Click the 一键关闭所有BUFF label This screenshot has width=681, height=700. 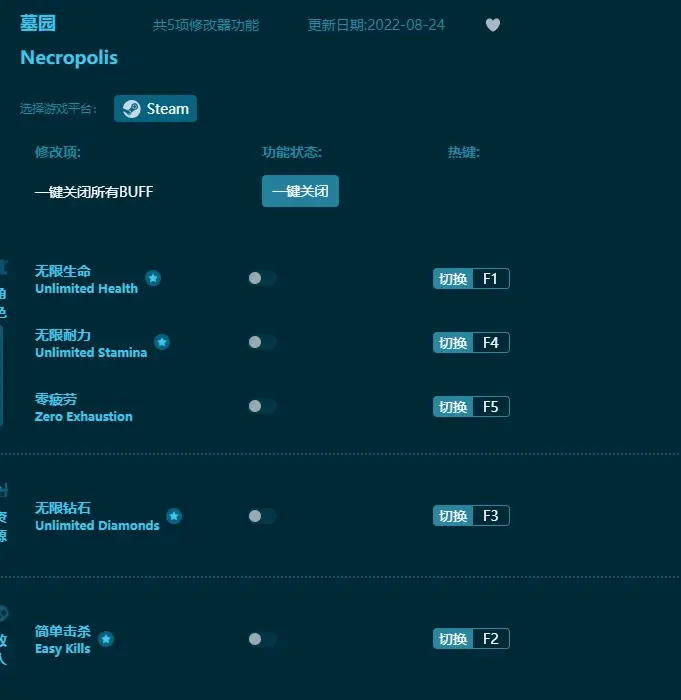coord(94,192)
